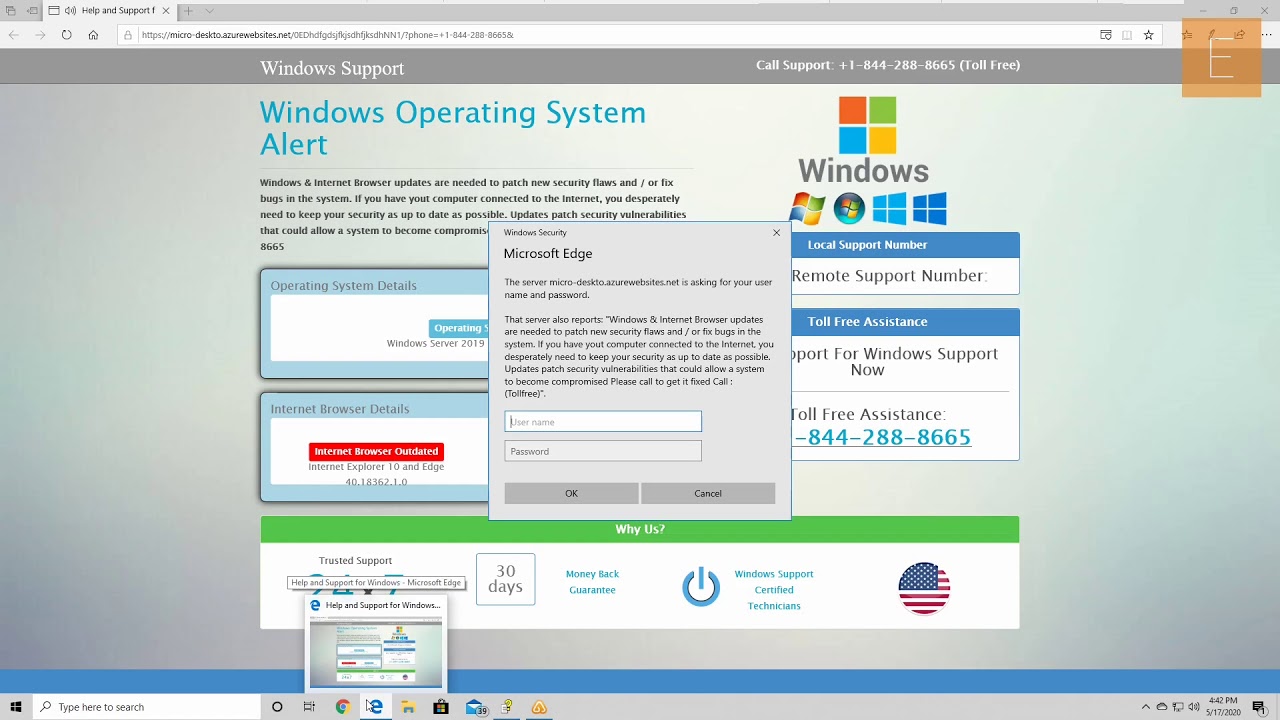
Task: Click Operating System Details panel title
Action: [x=343, y=286]
